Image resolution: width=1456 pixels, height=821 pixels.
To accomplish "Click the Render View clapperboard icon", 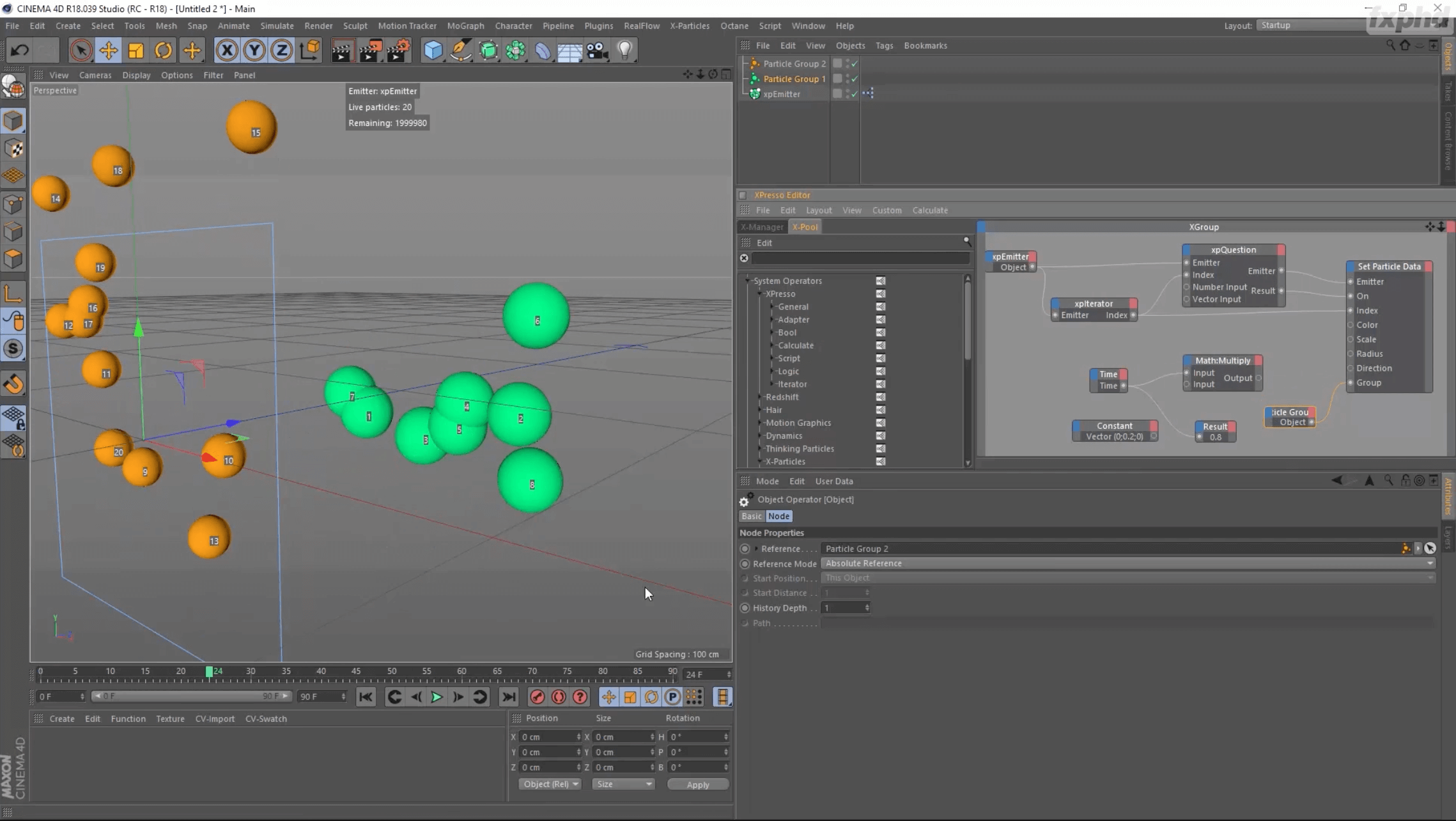I will tap(341, 50).
